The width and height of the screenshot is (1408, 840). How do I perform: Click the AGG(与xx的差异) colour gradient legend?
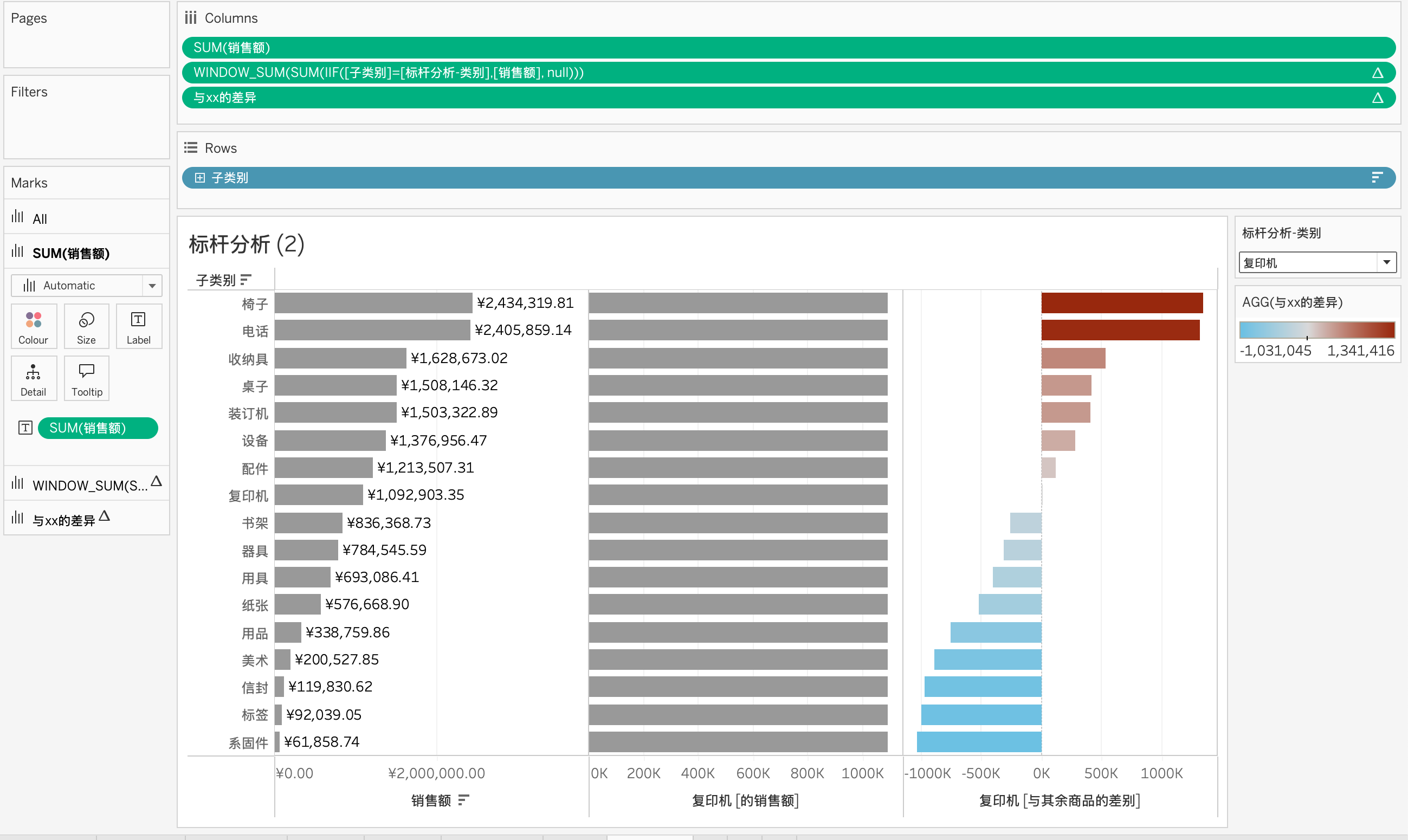[1316, 329]
